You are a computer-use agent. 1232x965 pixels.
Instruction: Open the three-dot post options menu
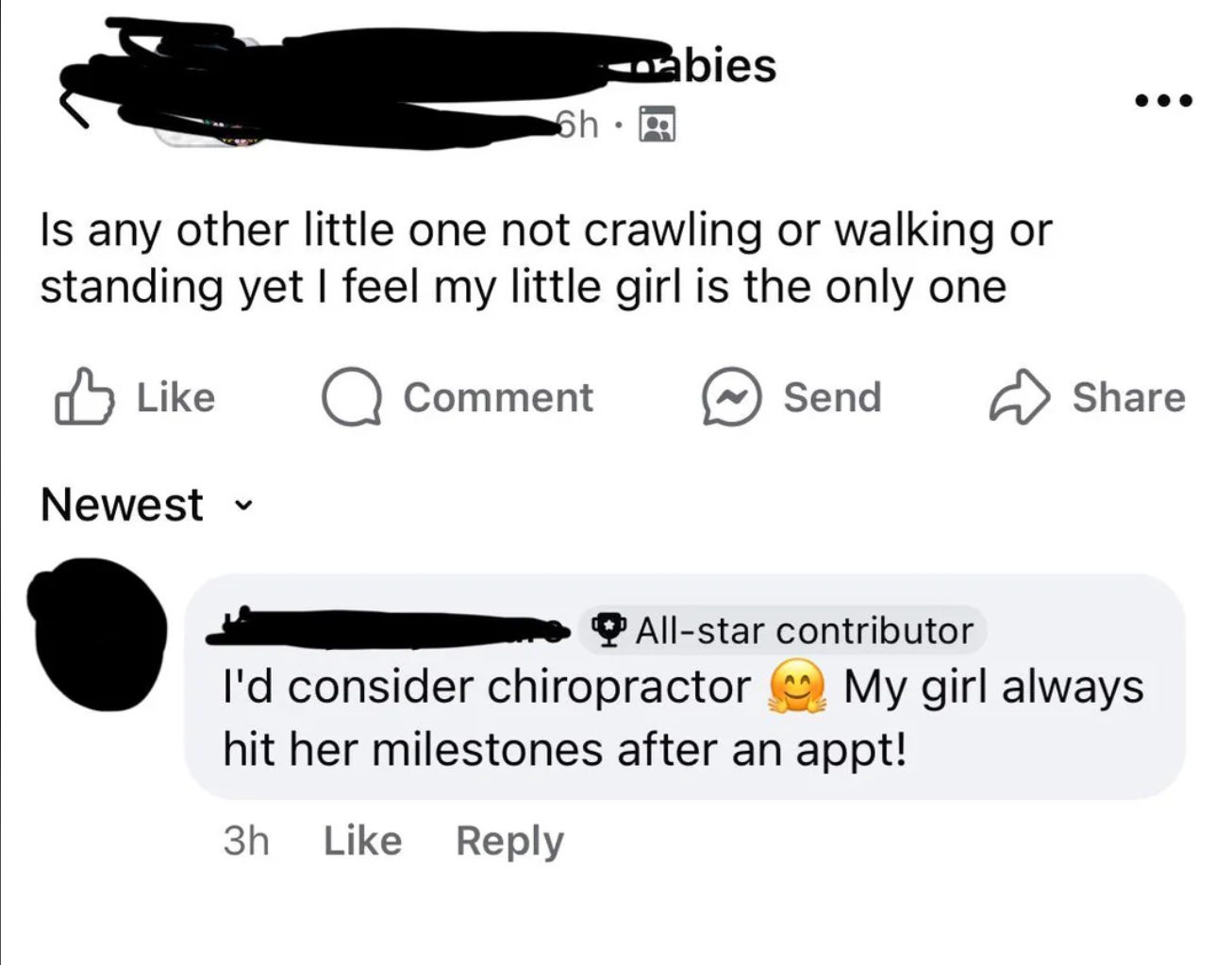point(1162,101)
